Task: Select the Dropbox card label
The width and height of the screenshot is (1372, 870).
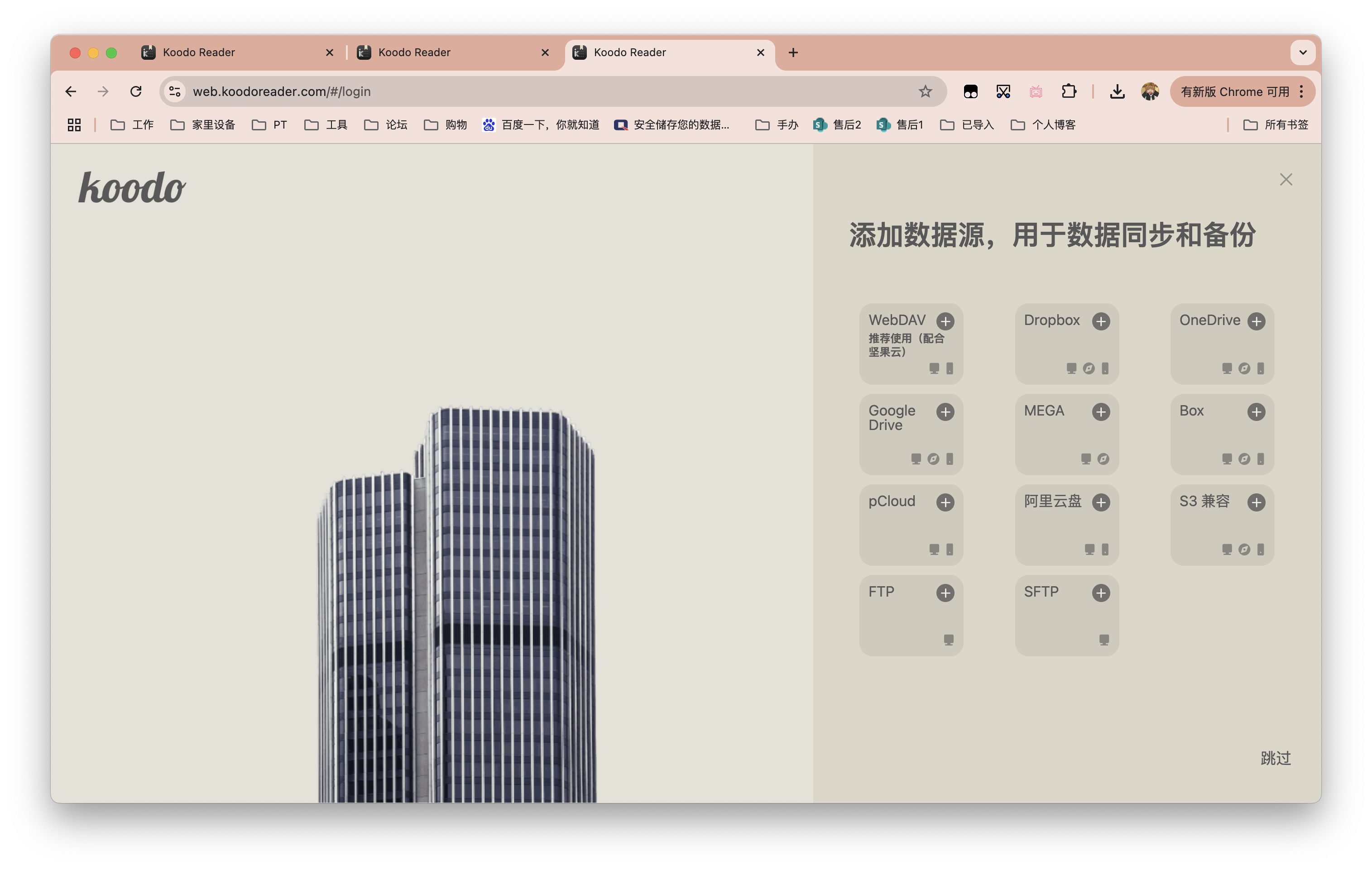Action: [1052, 320]
